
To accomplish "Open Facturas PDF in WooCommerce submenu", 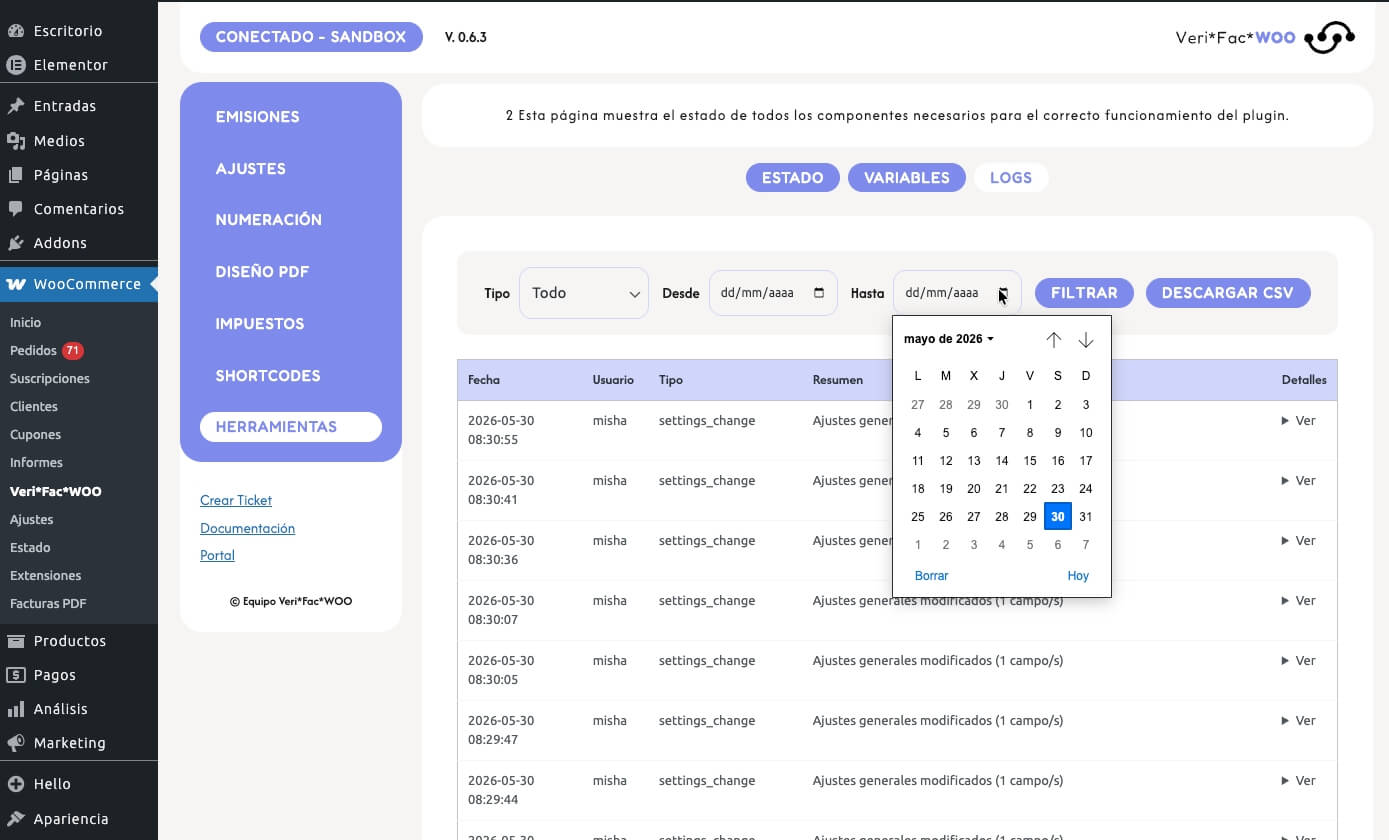I will pos(48,604).
